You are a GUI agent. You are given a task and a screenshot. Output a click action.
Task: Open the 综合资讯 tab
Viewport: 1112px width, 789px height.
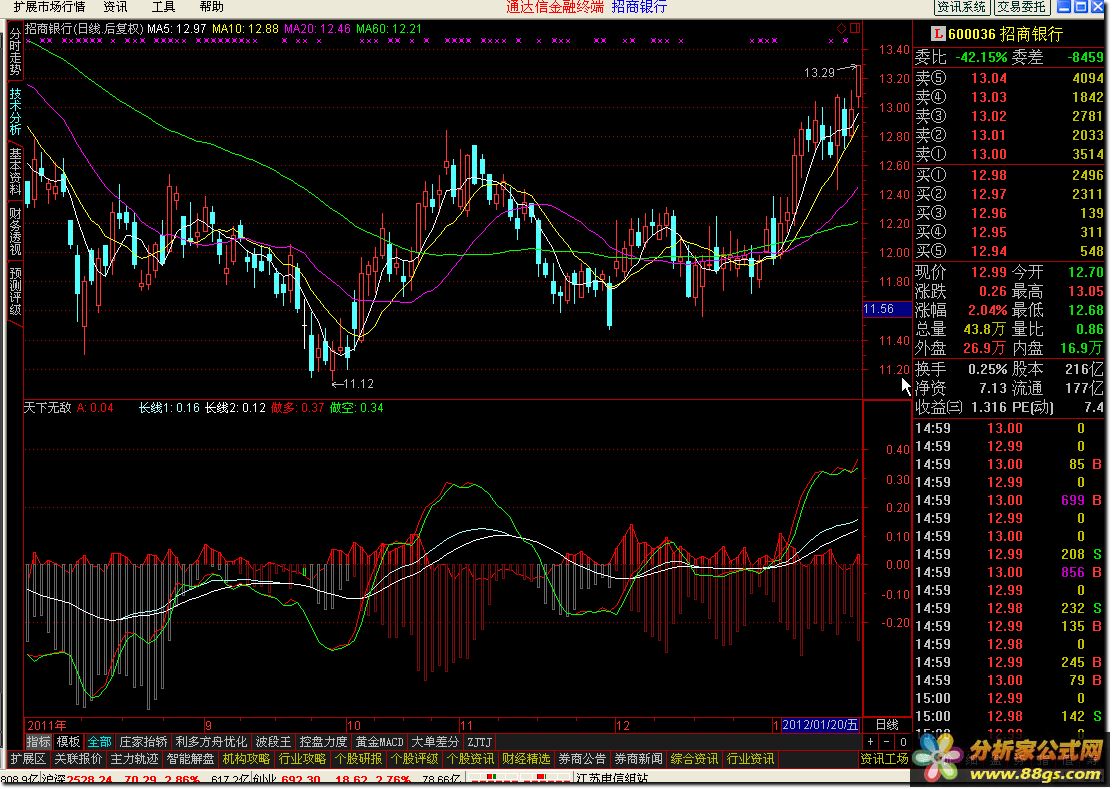click(694, 759)
